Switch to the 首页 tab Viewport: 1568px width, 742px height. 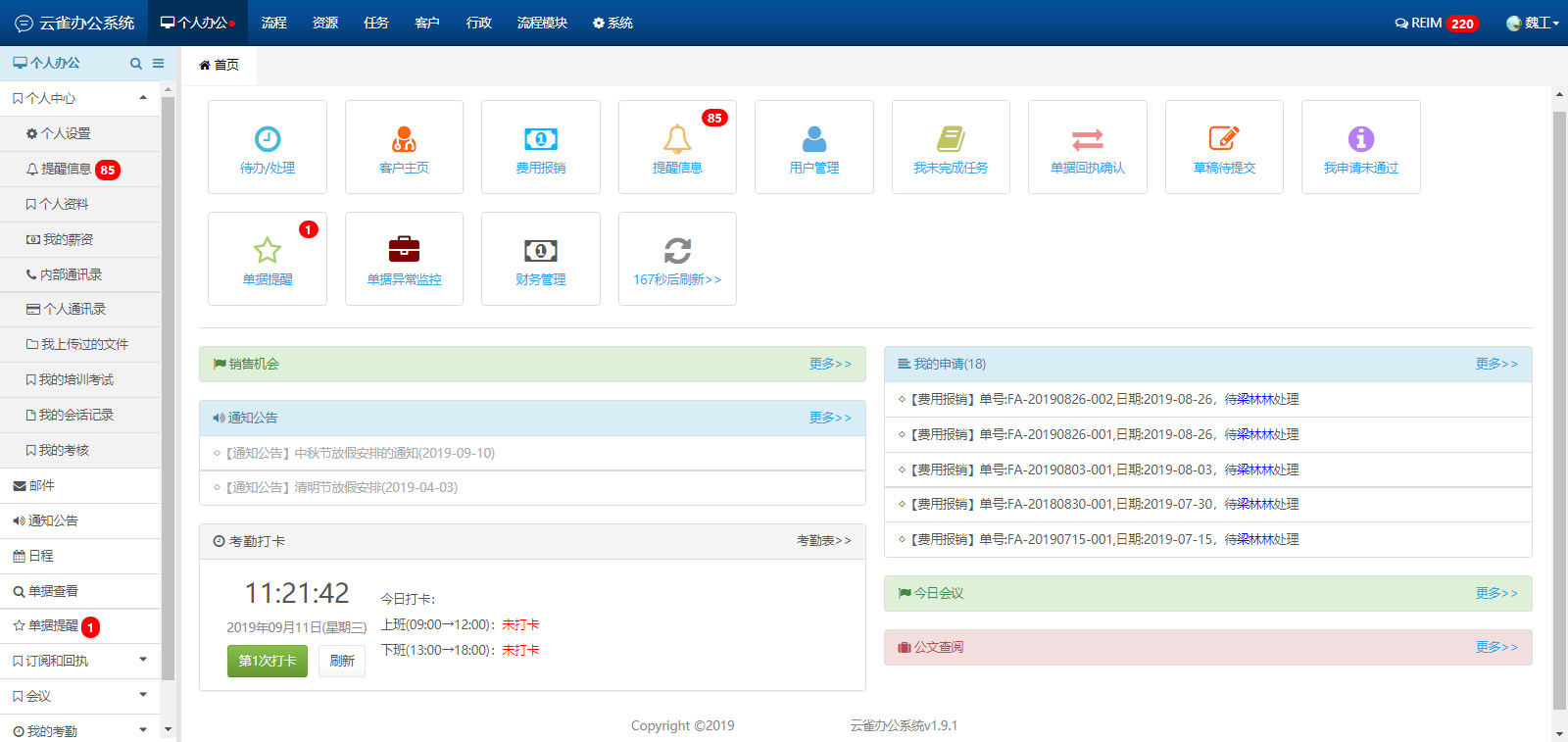[x=220, y=65]
